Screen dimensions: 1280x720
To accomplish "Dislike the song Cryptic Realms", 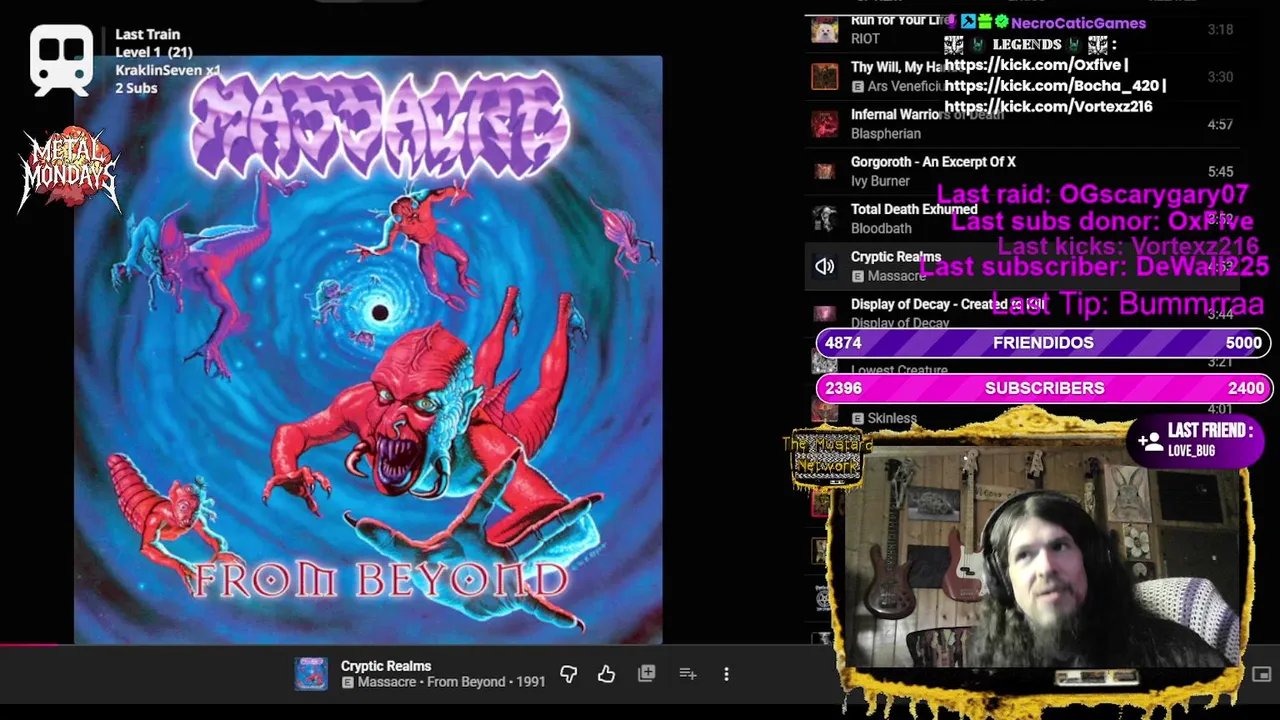I will click(568, 674).
